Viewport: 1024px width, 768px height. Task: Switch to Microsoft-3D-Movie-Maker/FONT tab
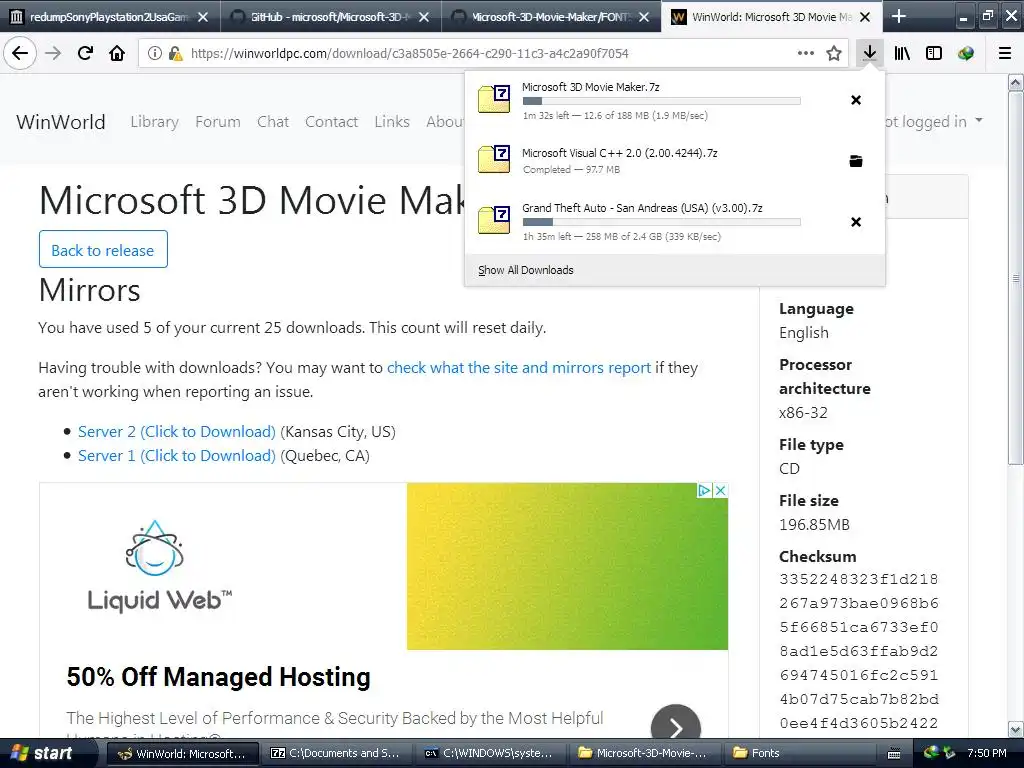(x=551, y=17)
